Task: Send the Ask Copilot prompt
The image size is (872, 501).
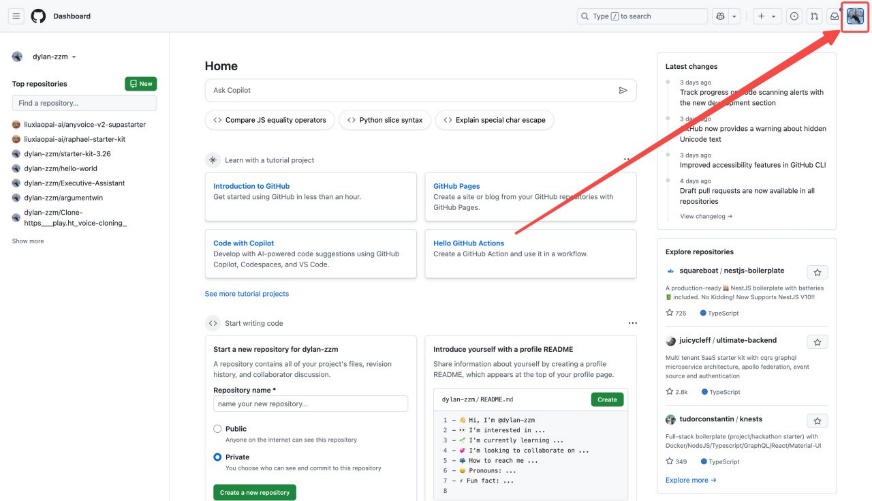Action: click(x=623, y=90)
